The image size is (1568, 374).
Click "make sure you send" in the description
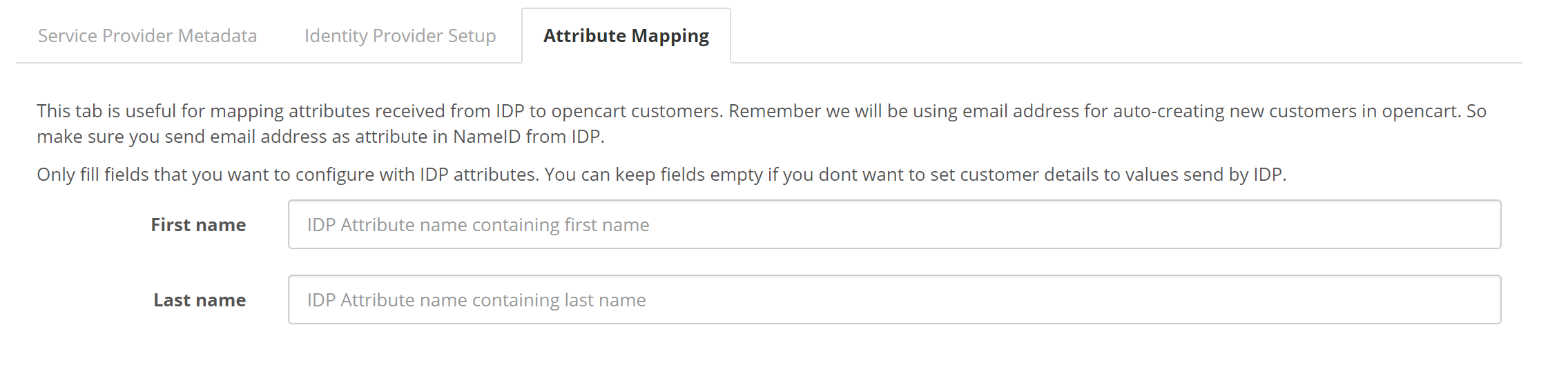click(121, 137)
